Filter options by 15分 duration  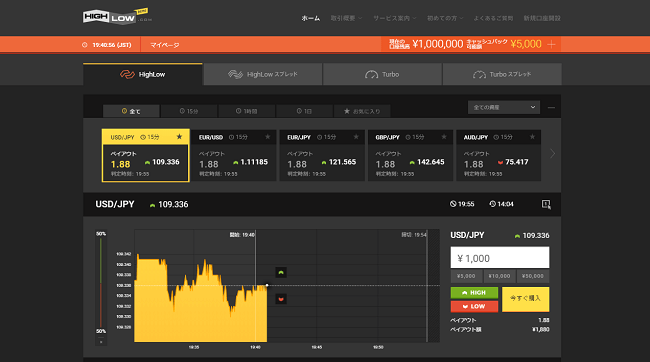point(189,111)
